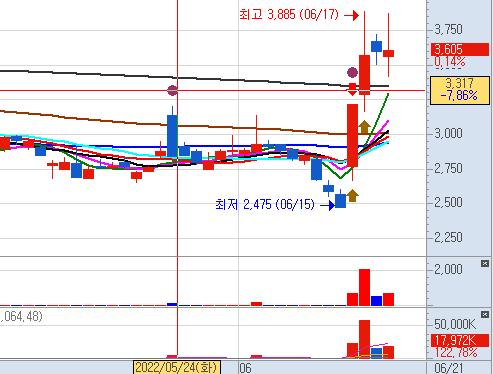This screenshot has height=374, width=493.
Task: Click the 2,250 price axis label
Action: [448, 238]
